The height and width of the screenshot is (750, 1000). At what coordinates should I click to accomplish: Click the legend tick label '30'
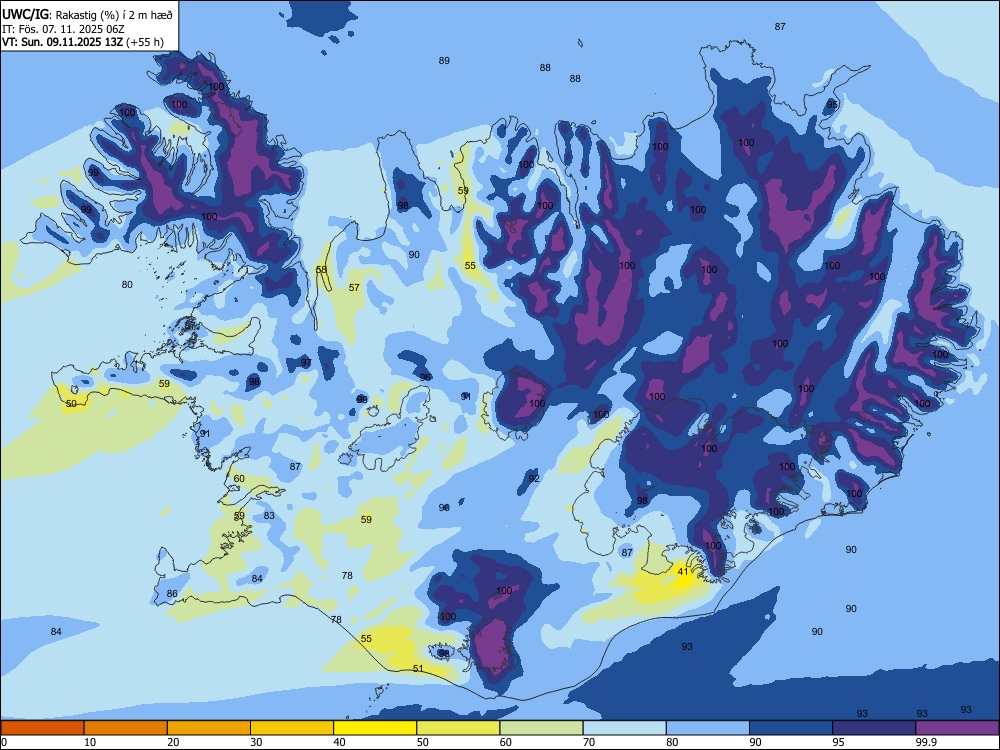(x=256, y=742)
